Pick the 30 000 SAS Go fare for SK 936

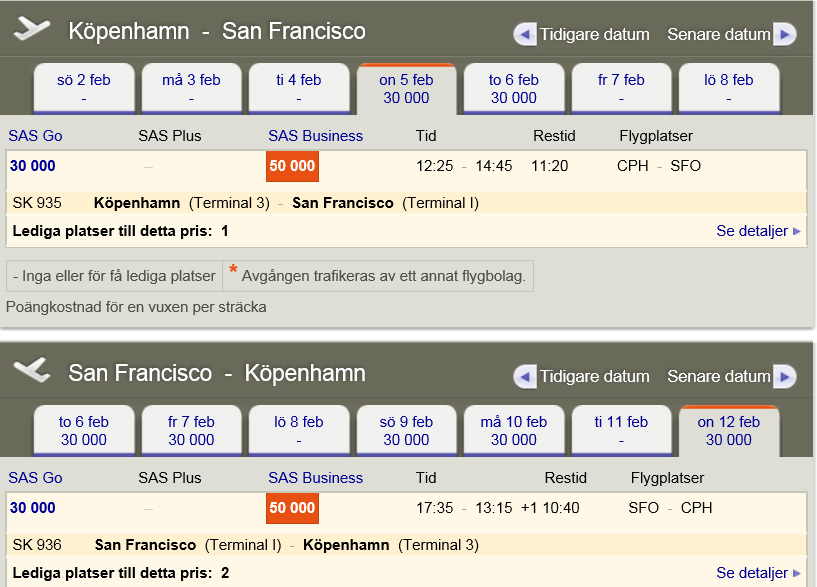33,508
